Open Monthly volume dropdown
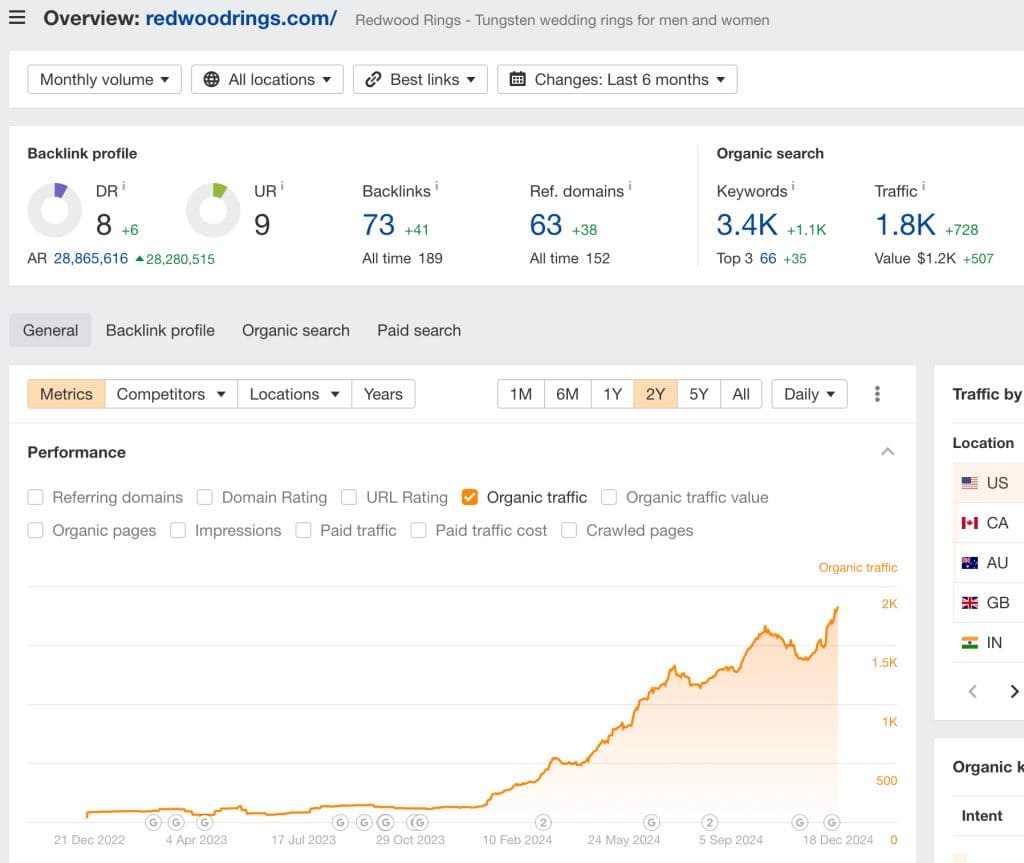This screenshot has width=1024, height=863. (104, 79)
